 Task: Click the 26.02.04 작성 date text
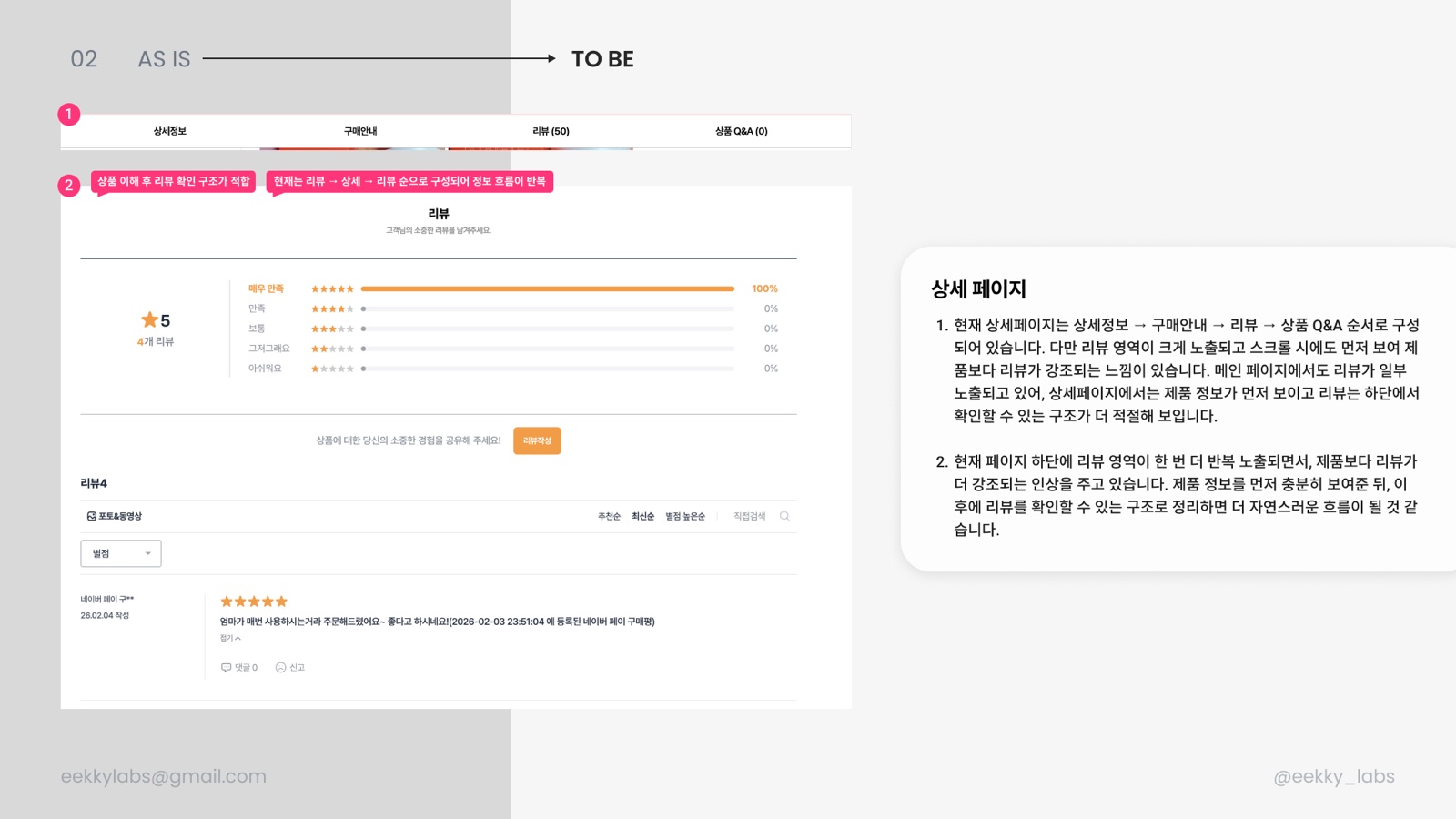click(x=105, y=615)
